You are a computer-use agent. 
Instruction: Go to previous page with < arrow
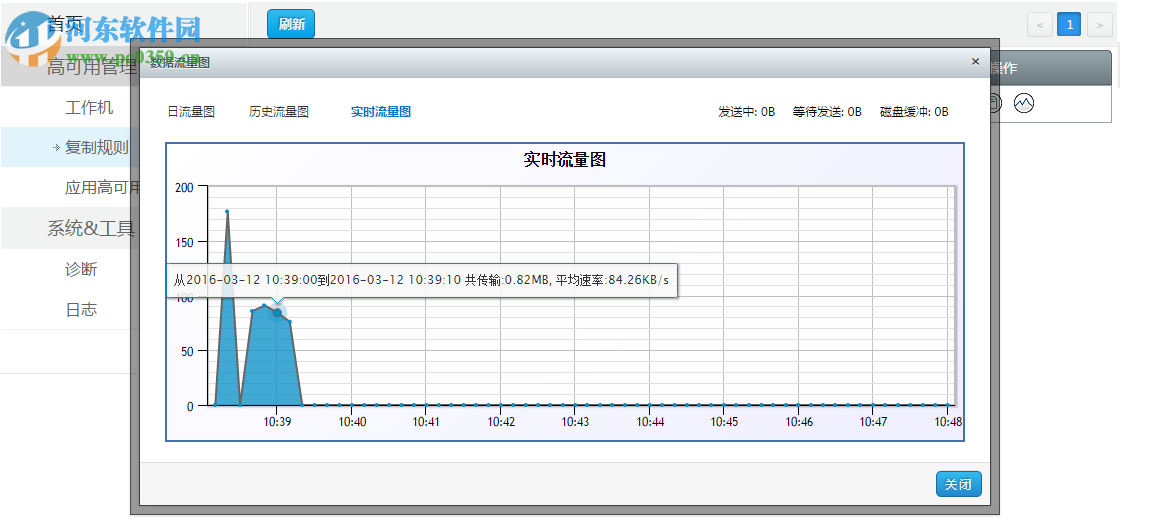pyautogui.click(x=1040, y=25)
